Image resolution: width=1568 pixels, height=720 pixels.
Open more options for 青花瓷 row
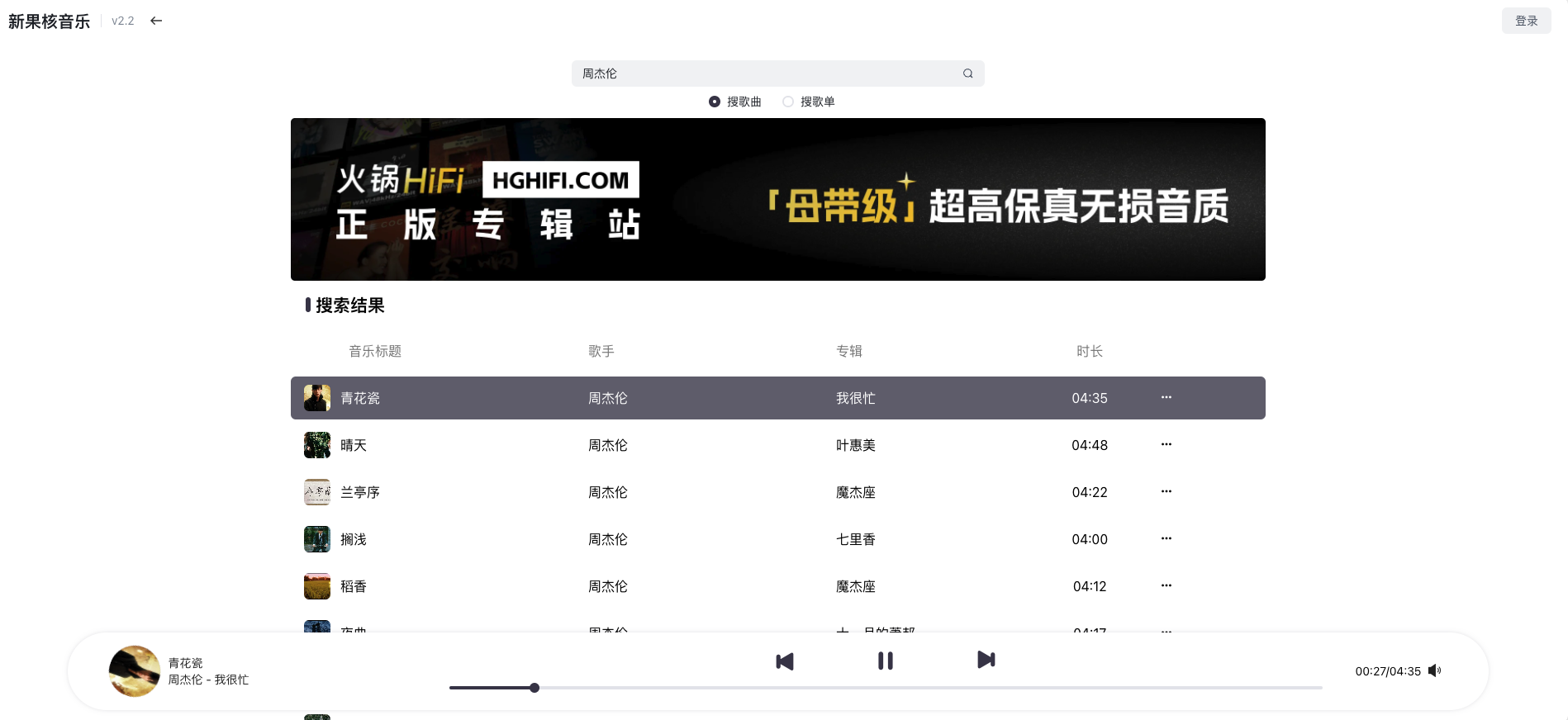[1166, 397]
